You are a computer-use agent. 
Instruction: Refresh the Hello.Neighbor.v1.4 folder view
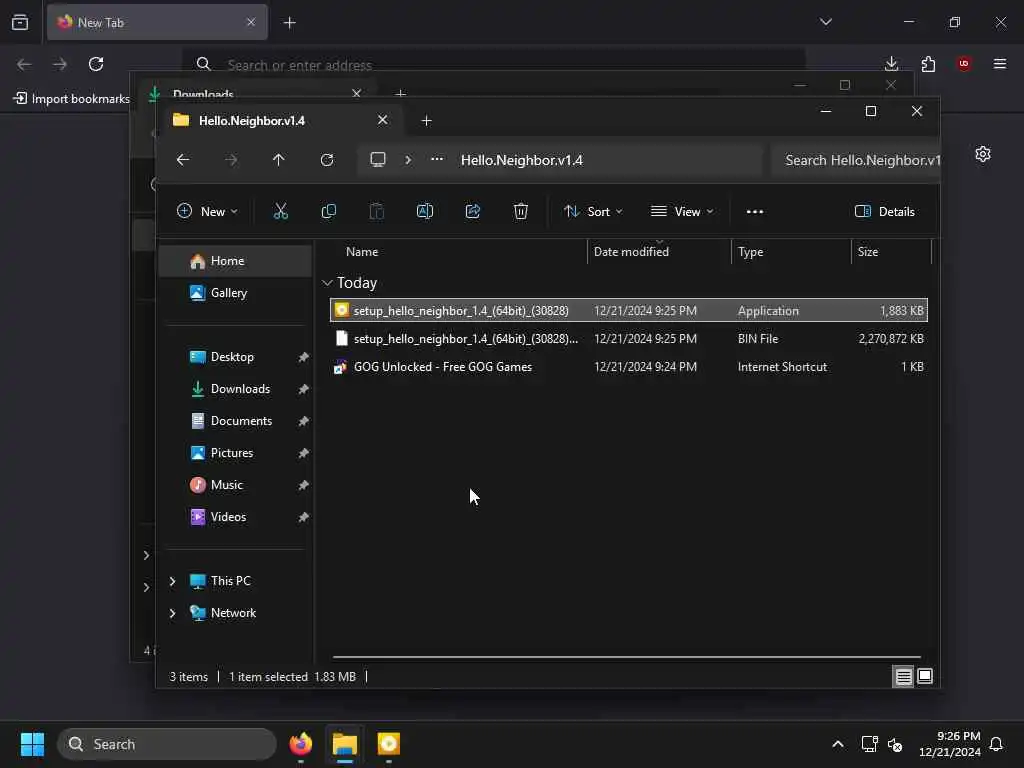(x=327, y=160)
